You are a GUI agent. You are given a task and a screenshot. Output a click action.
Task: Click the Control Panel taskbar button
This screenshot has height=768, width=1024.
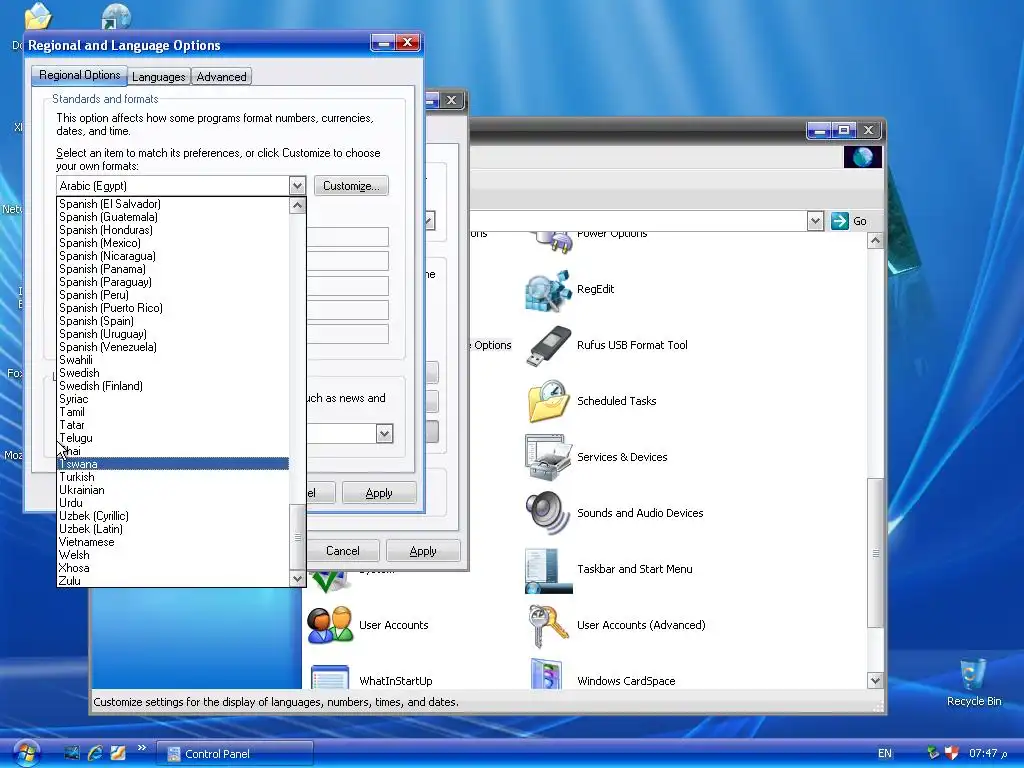[x=235, y=754]
